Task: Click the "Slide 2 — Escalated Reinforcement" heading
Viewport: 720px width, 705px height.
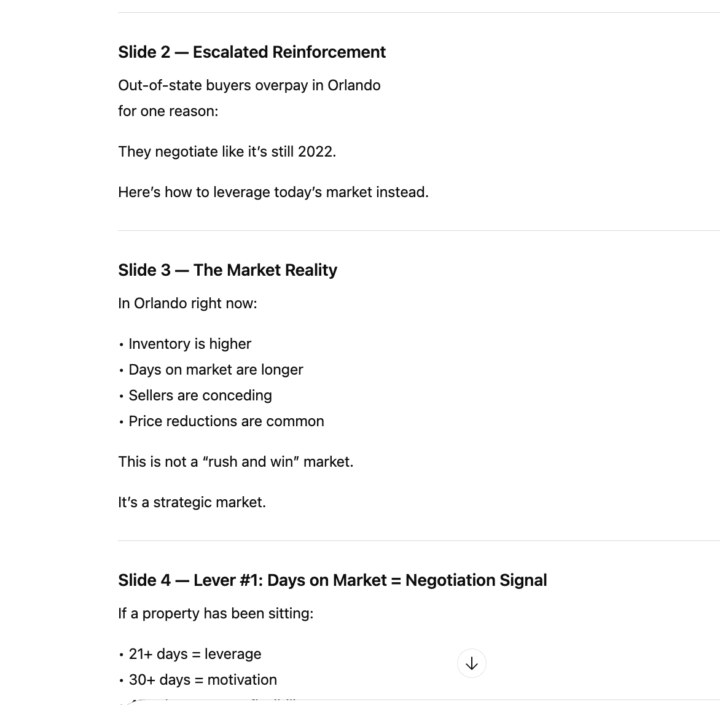Action: pyautogui.click(x=252, y=52)
